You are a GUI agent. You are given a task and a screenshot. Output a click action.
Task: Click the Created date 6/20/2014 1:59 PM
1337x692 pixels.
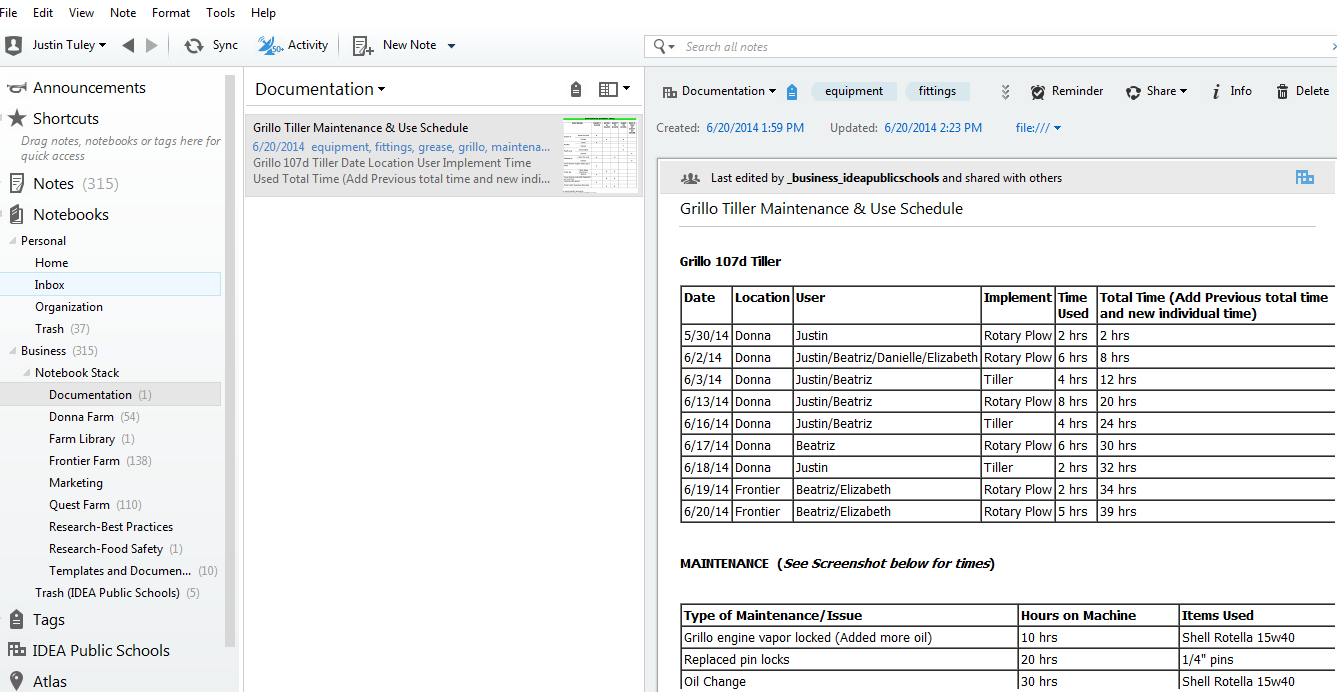pos(755,128)
